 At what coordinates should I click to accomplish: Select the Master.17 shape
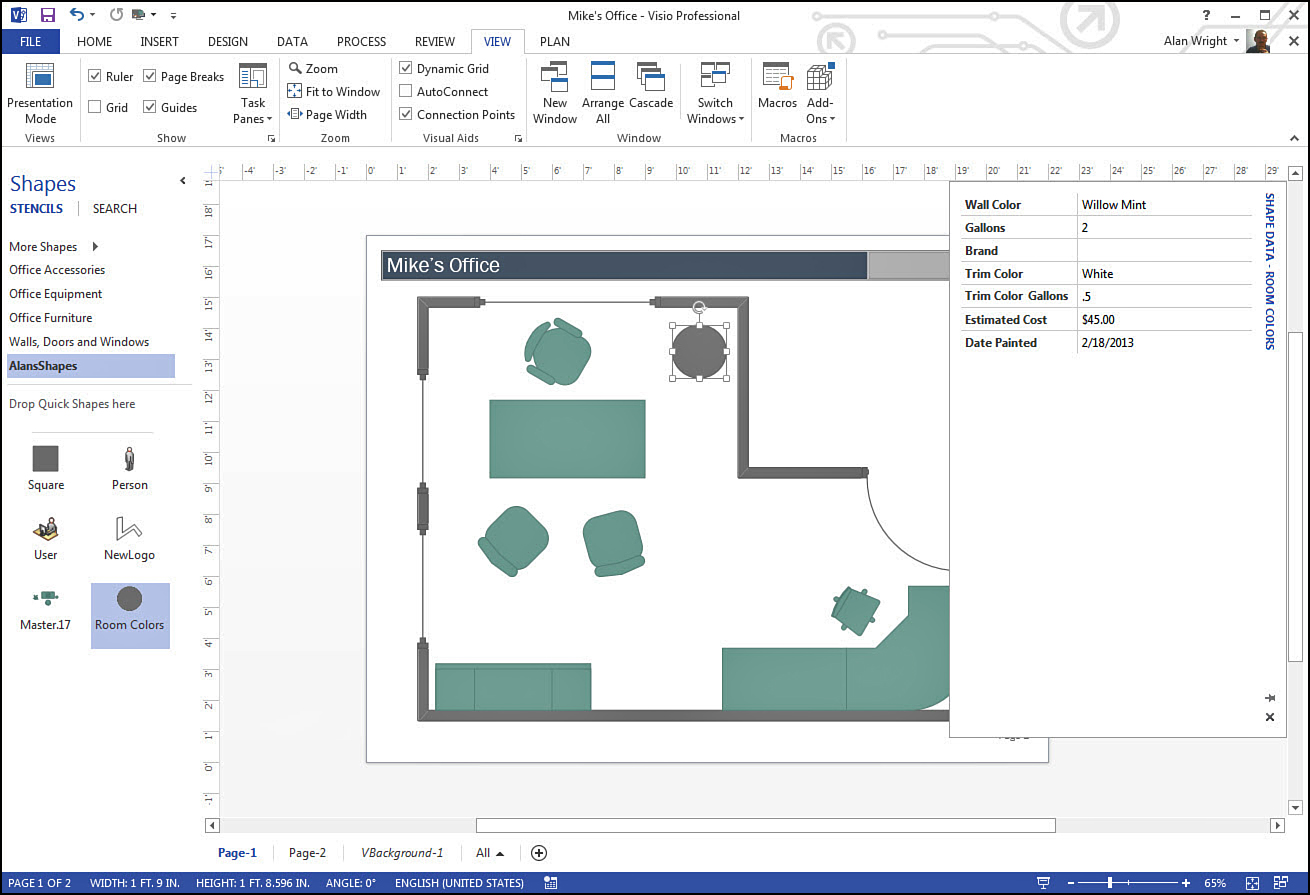click(46, 609)
